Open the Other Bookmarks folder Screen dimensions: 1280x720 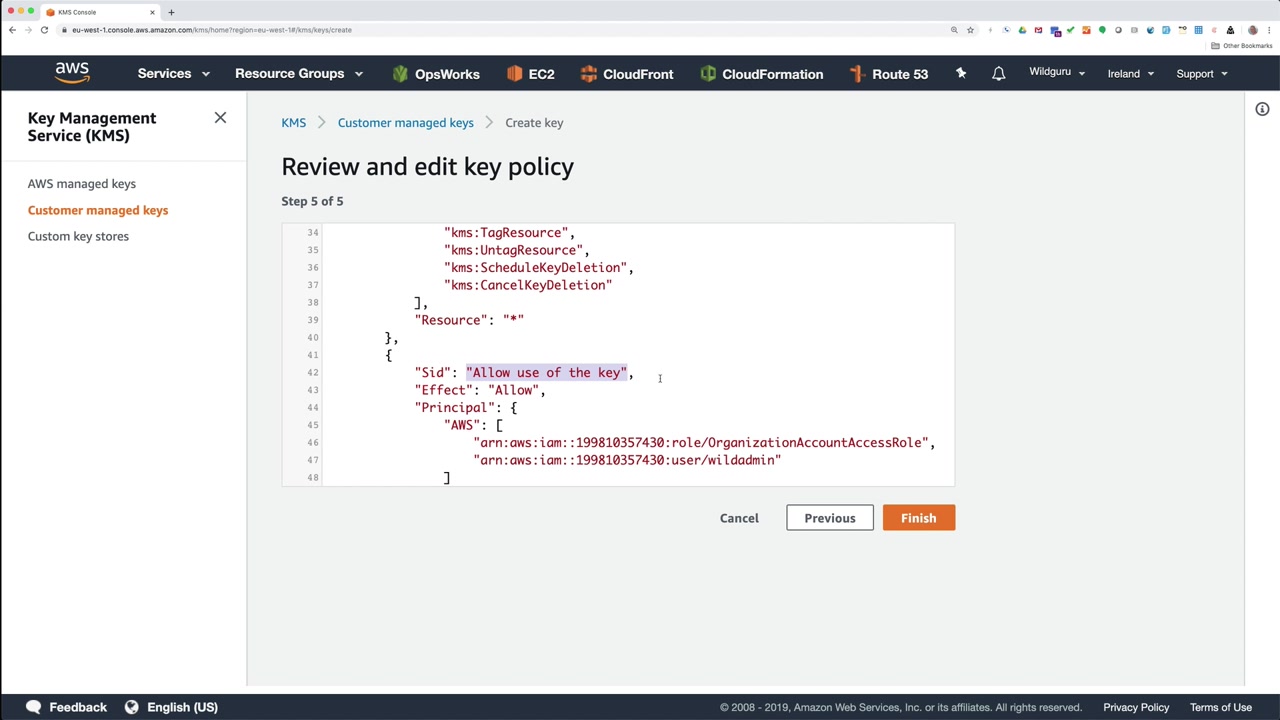[x=1241, y=46]
